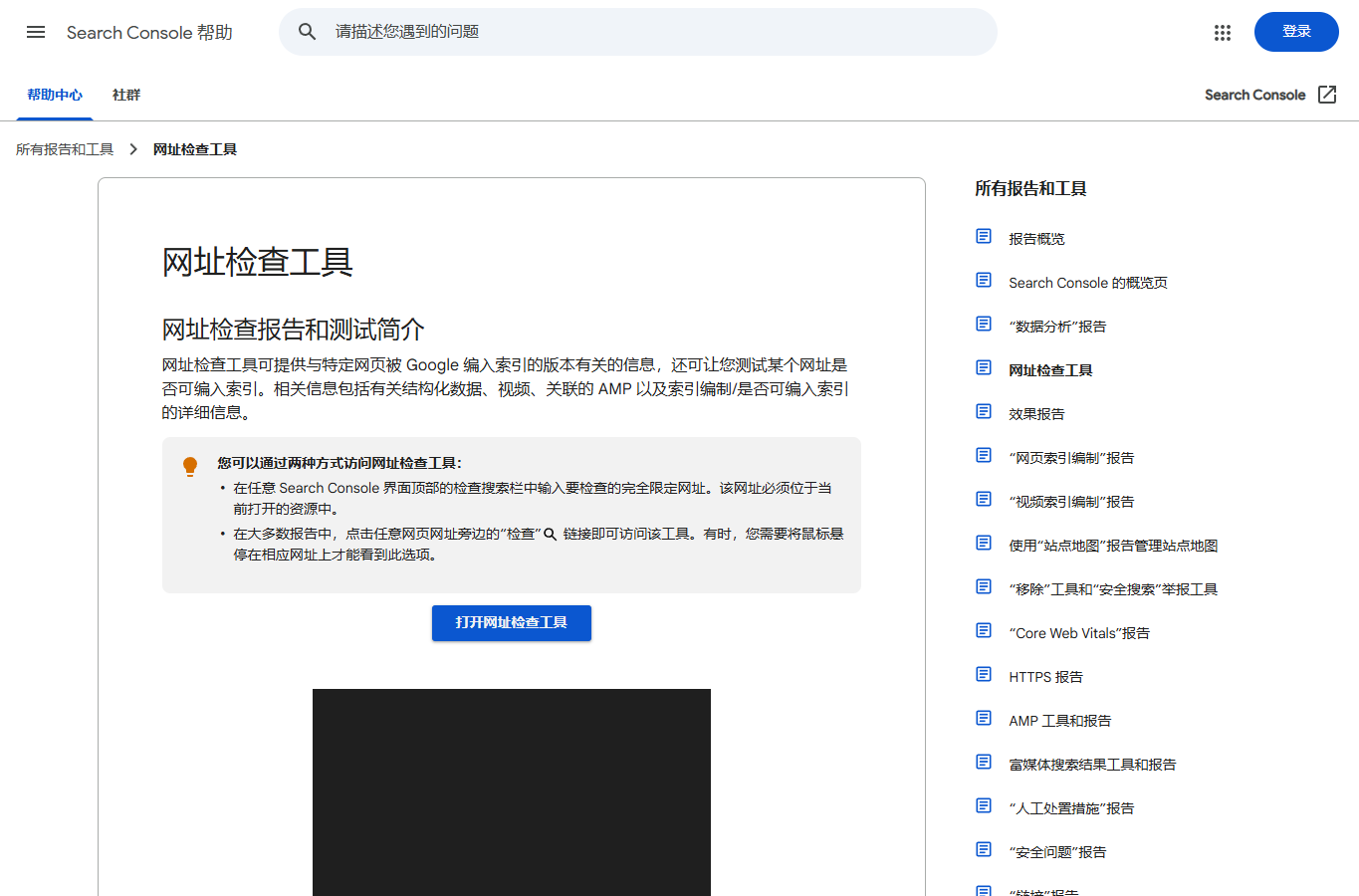Click the lightbulb tip icon

[190, 467]
